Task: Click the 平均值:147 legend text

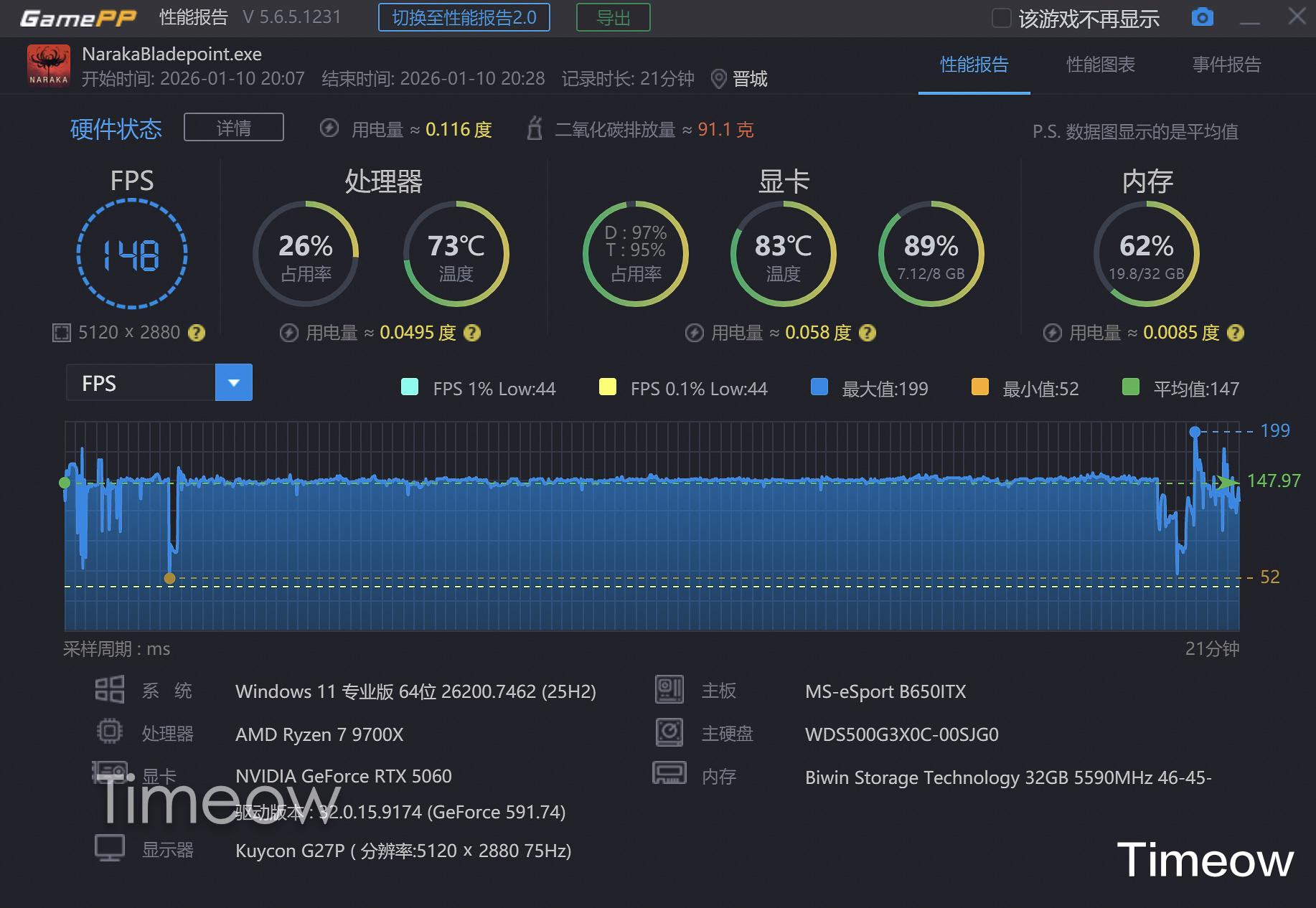Action: click(x=1196, y=389)
